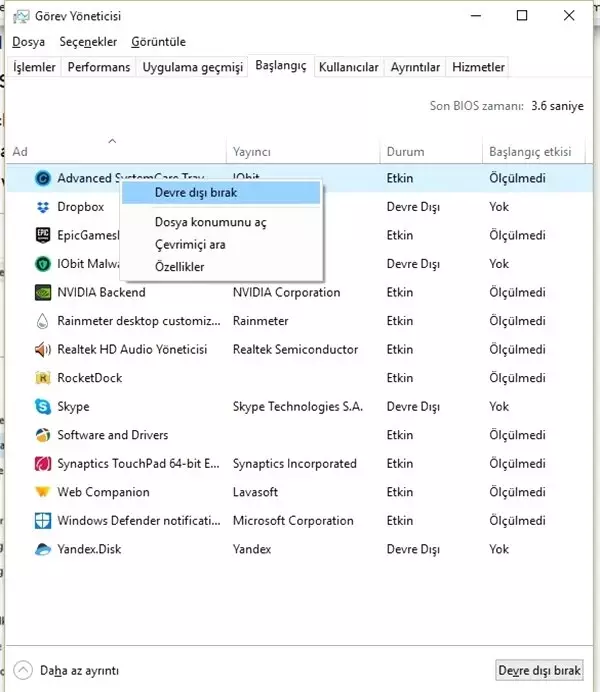This screenshot has width=600, height=692.
Task: Click the 3.6 saniye BIOS time value
Action: click(x=558, y=106)
